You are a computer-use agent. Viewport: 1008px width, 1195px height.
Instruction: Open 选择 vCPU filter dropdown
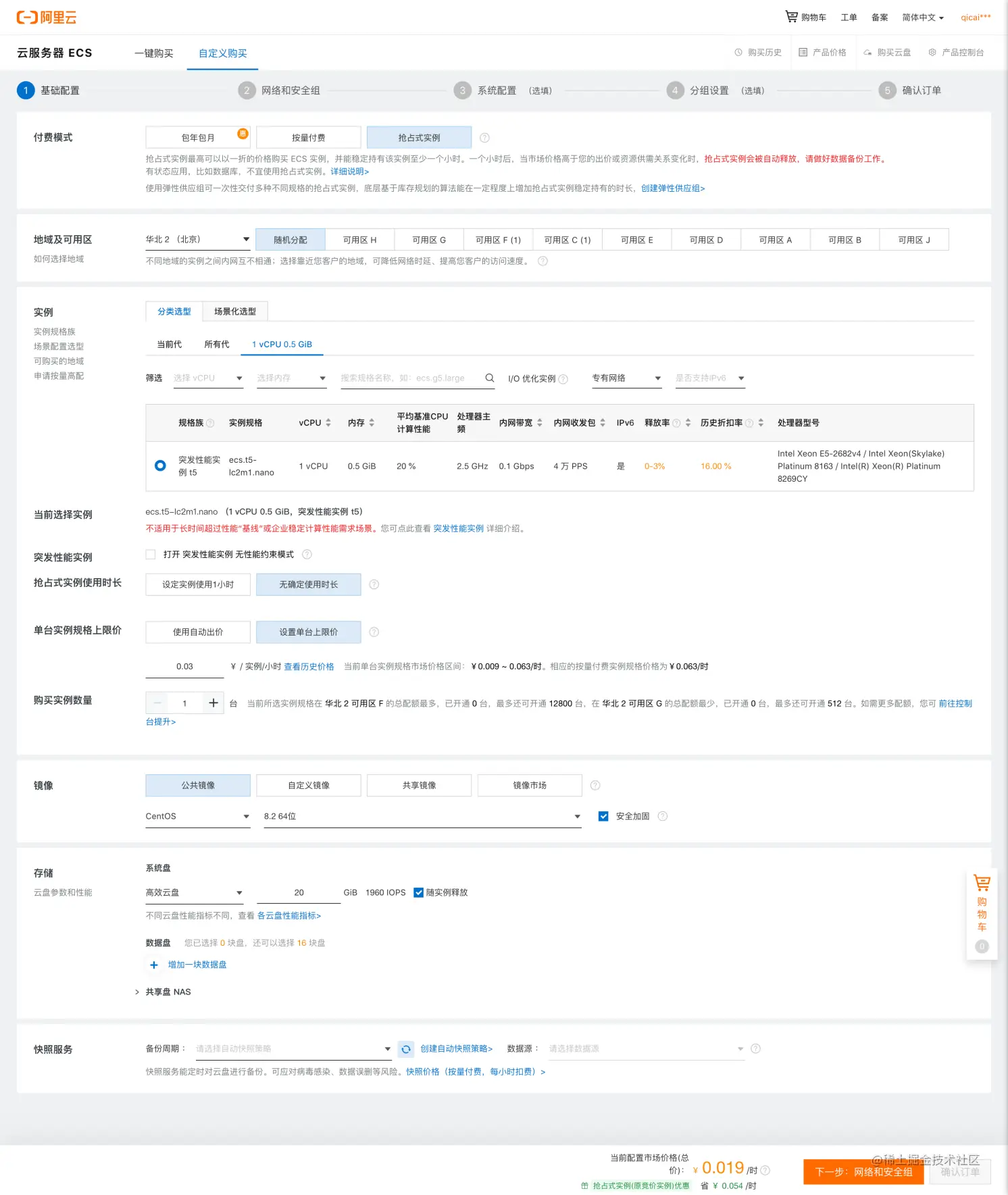coord(207,378)
